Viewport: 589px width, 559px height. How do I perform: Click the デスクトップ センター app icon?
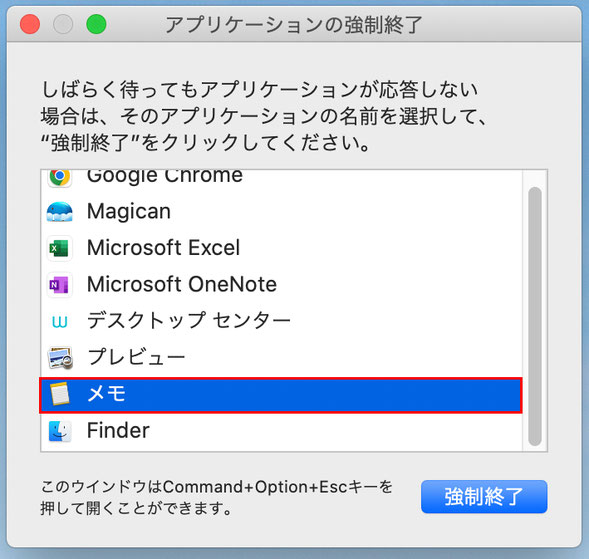(60, 322)
